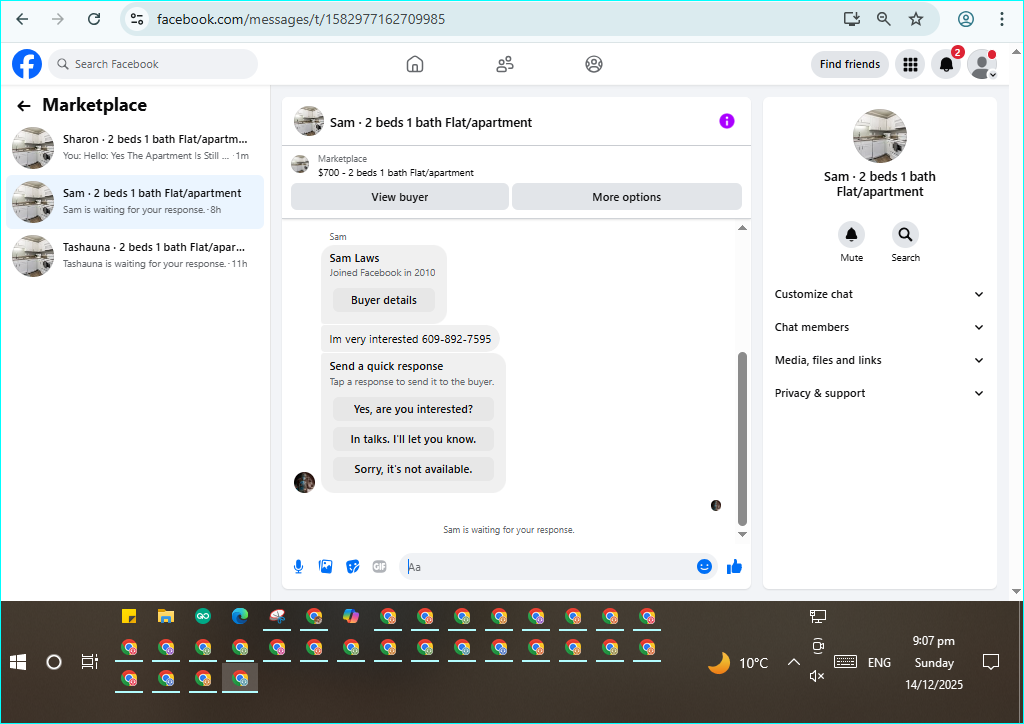Viewport: 1024px width, 724px height.
Task: Expand the Customize chat section
Action: (879, 294)
